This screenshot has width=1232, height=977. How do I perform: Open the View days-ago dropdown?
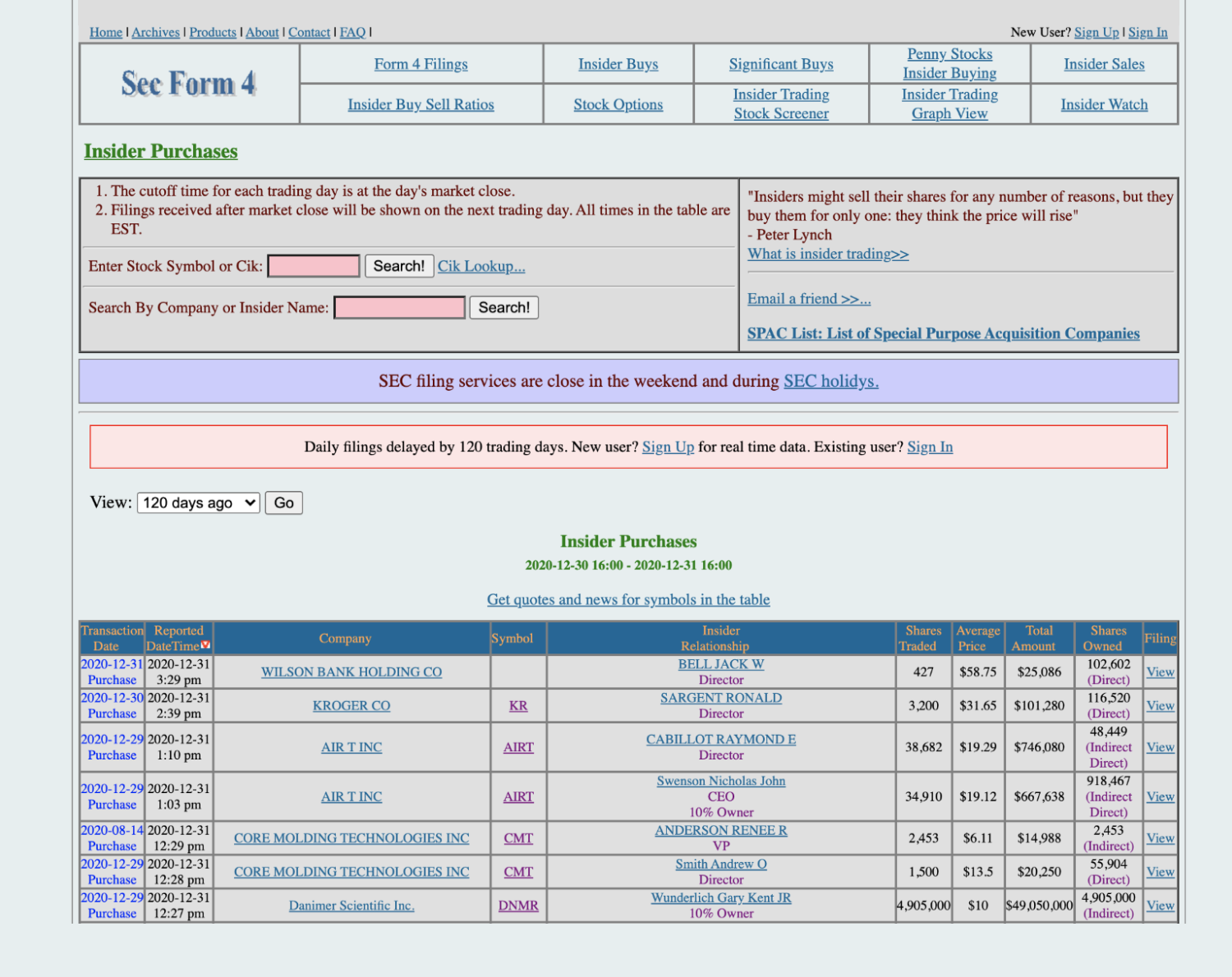199,502
